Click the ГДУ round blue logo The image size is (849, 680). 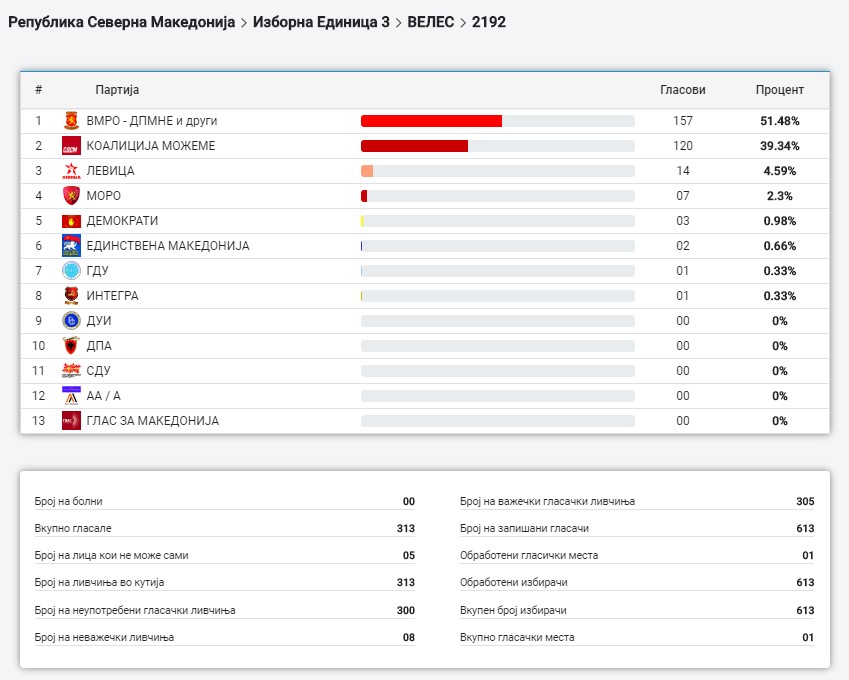point(71,271)
